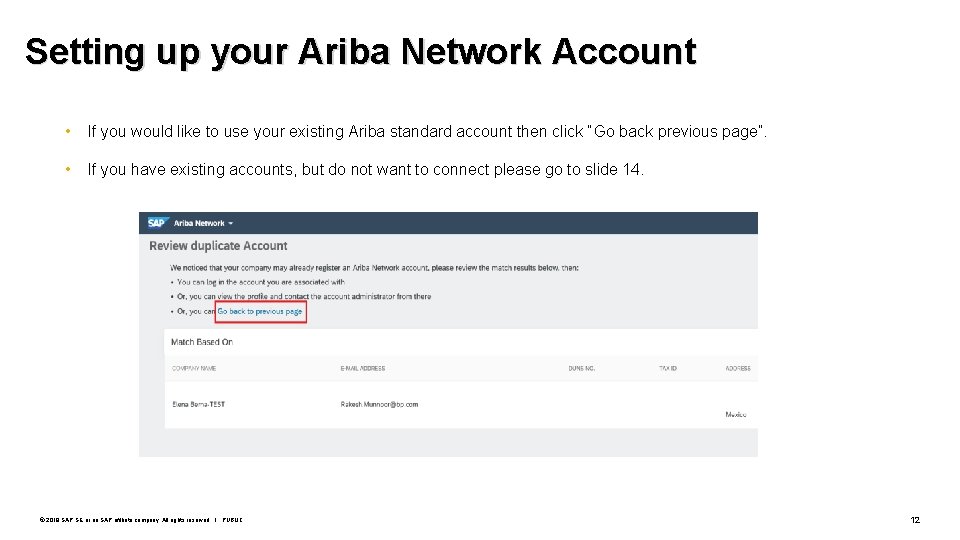Click the 'Go back to previous page' link
The width and height of the screenshot is (960, 540).
coord(260,312)
